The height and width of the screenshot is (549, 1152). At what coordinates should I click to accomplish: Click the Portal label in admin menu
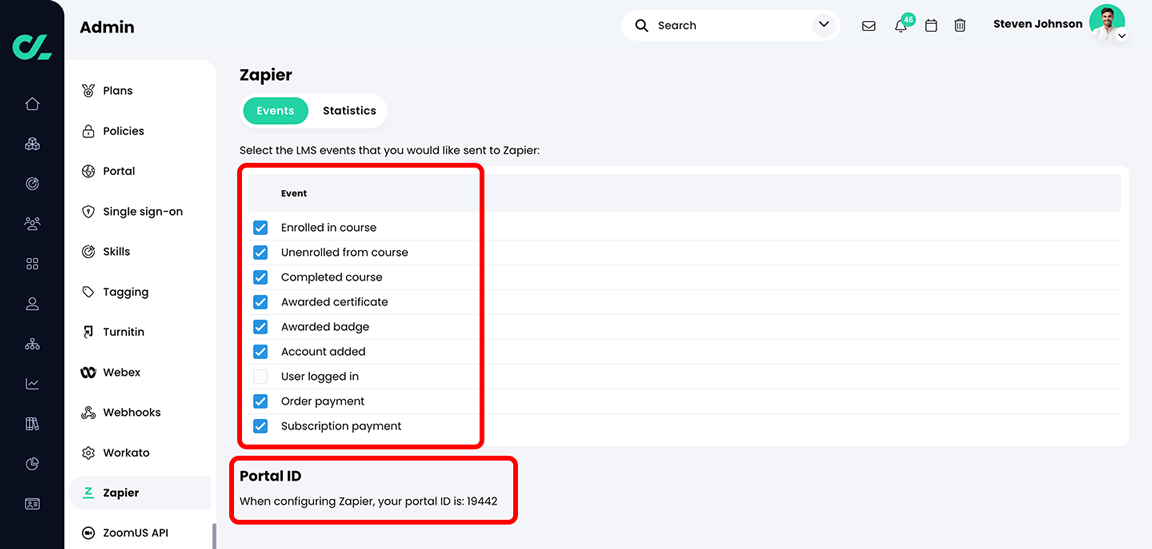click(119, 171)
